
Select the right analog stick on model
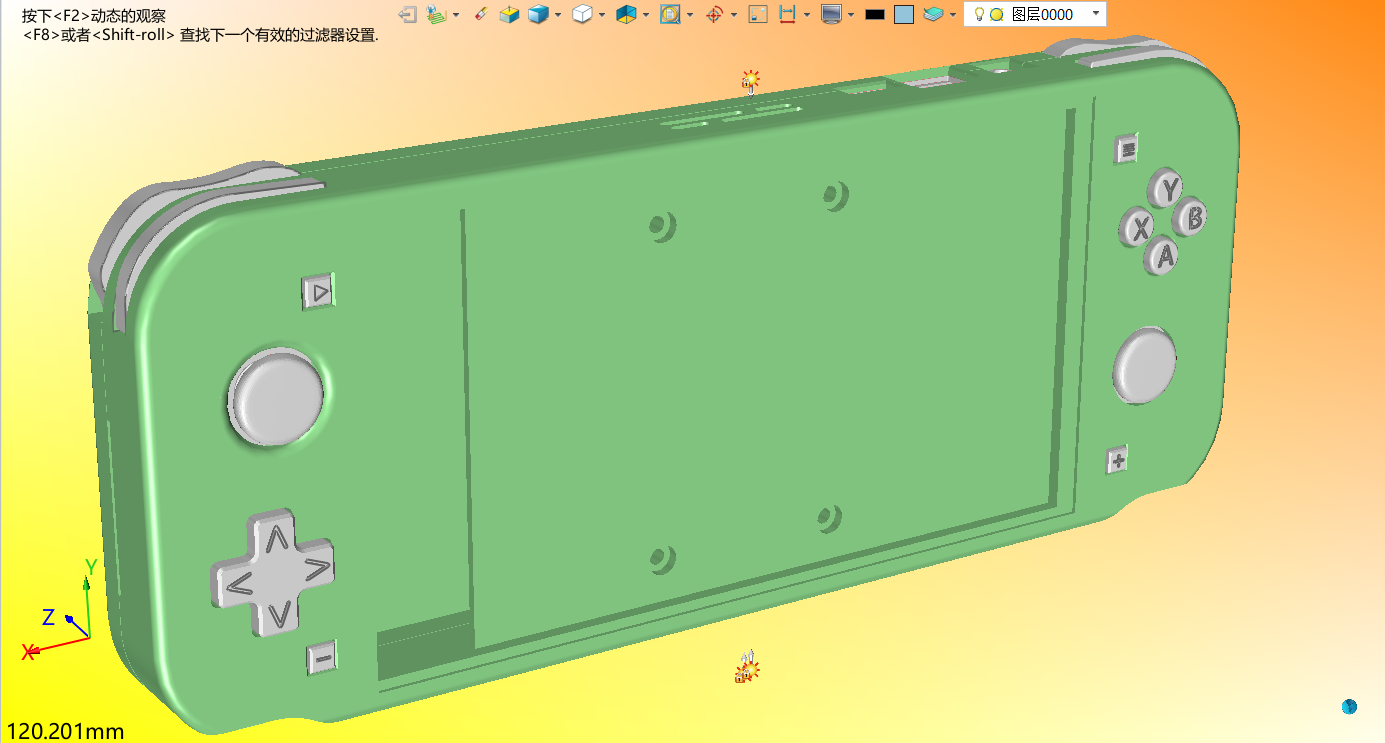(1144, 364)
